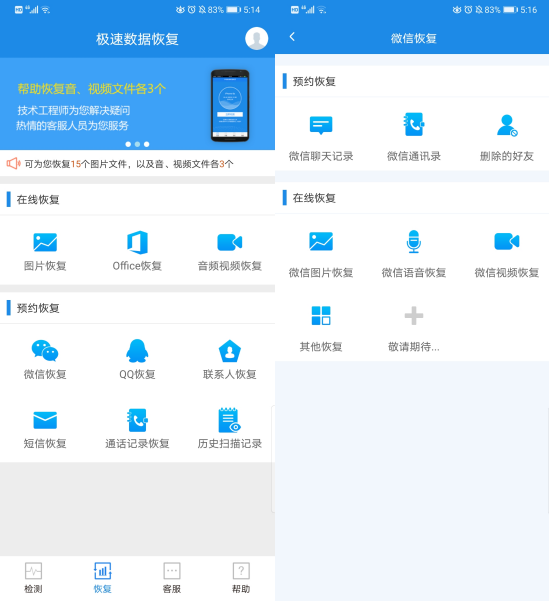Switch to the 检测 tab
Image resolution: width=549 pixels, height=601 pixels.
pos(33,578)
